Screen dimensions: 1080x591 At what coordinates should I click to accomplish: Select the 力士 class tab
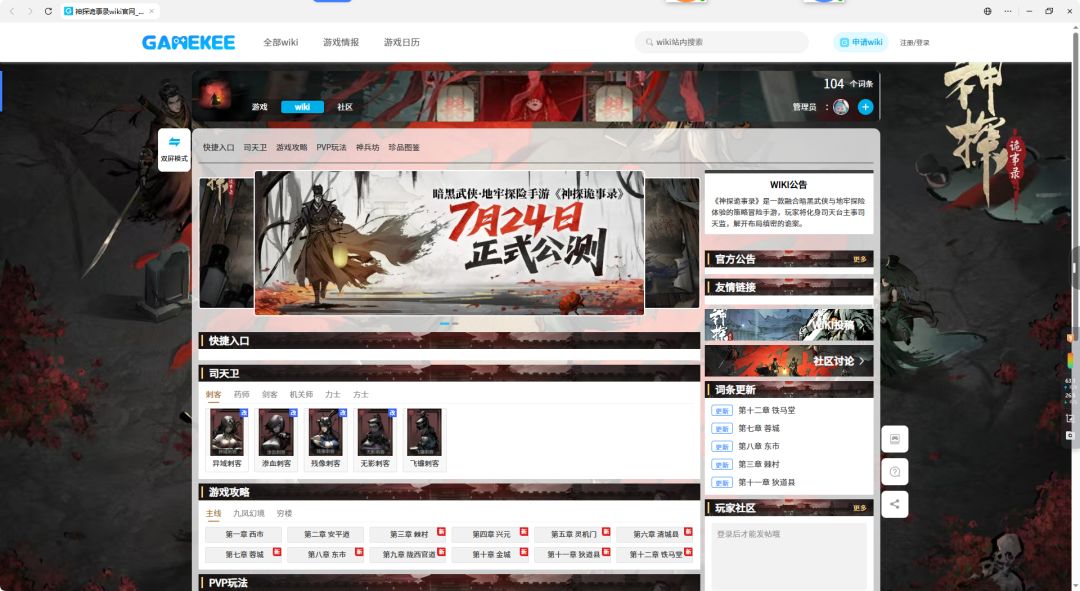pos(333,395)
